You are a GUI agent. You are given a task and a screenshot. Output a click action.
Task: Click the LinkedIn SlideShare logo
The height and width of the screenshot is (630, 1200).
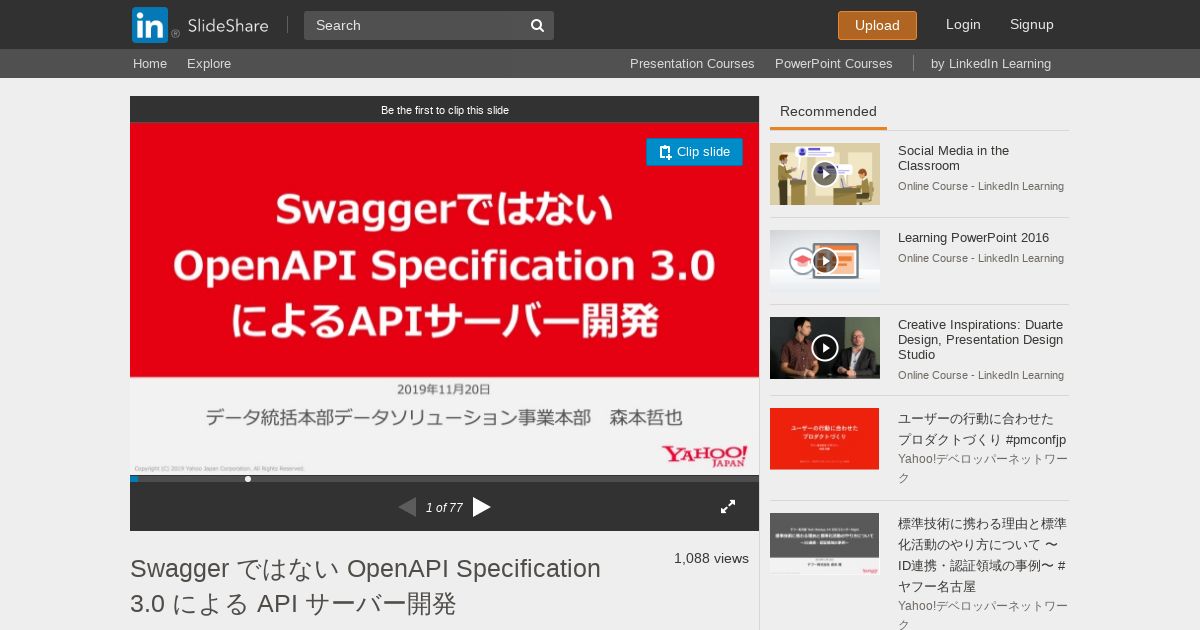200,25
